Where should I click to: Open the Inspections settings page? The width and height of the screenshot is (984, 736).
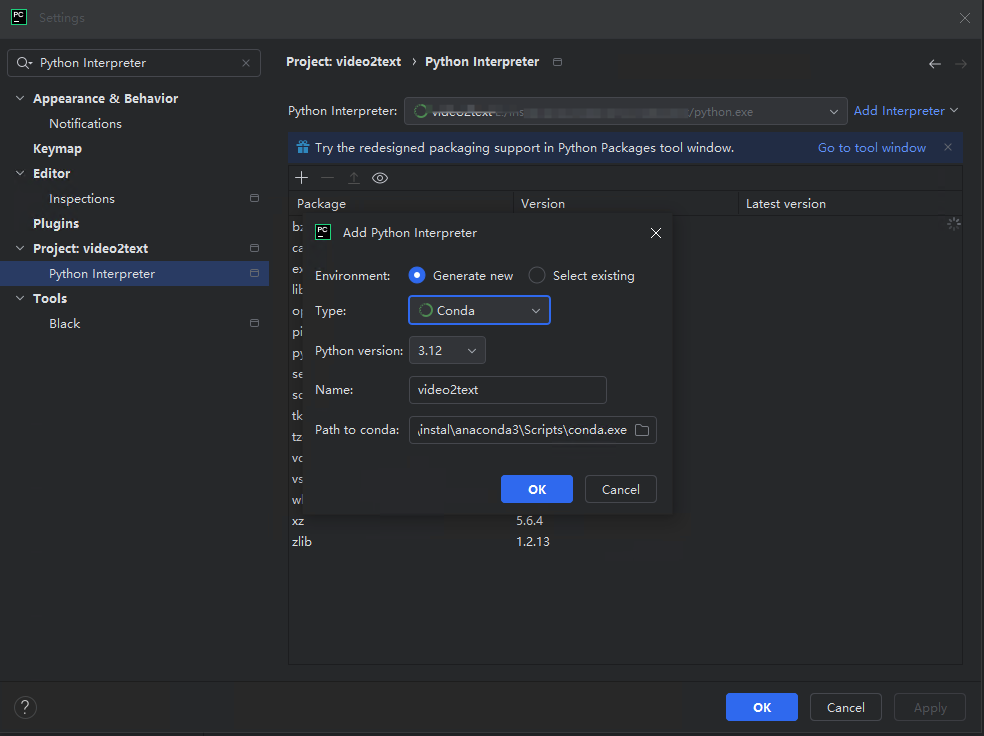coord(82,199)
